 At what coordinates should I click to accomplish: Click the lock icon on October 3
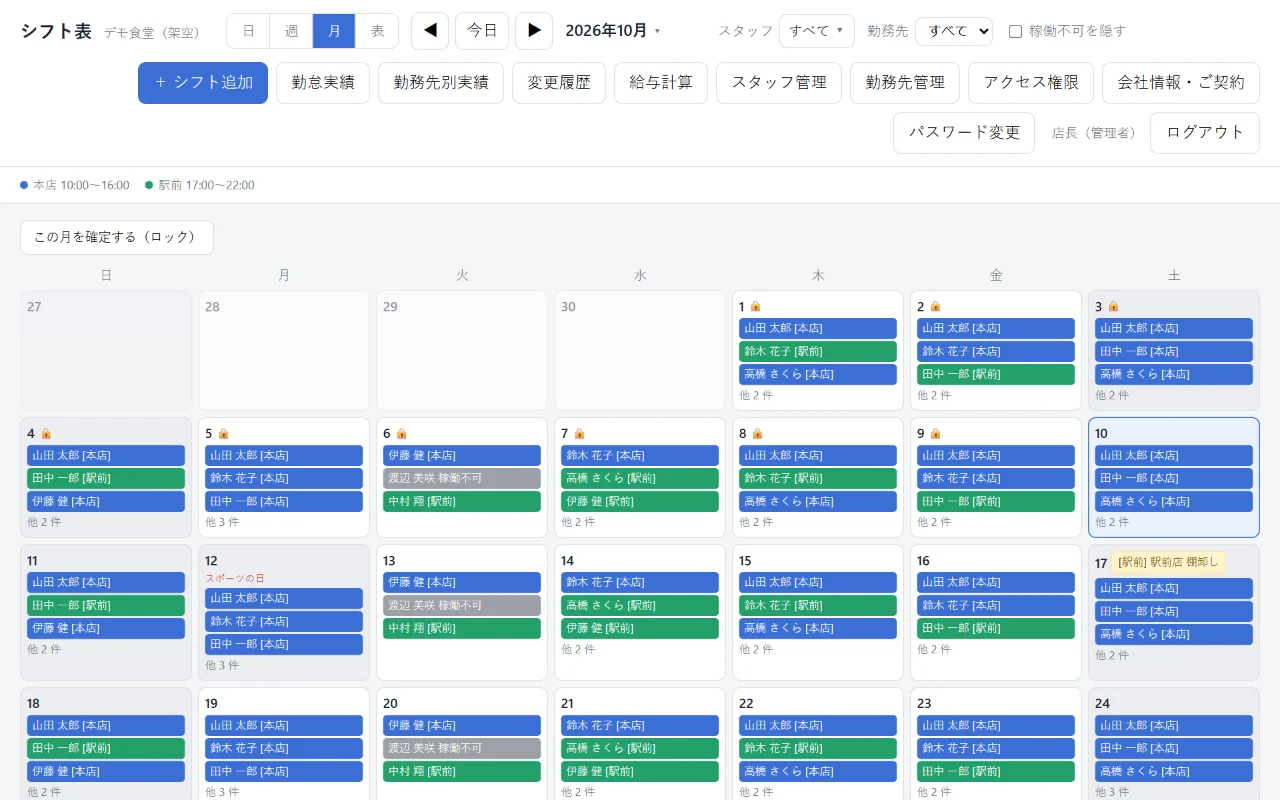pos(1113,307)
